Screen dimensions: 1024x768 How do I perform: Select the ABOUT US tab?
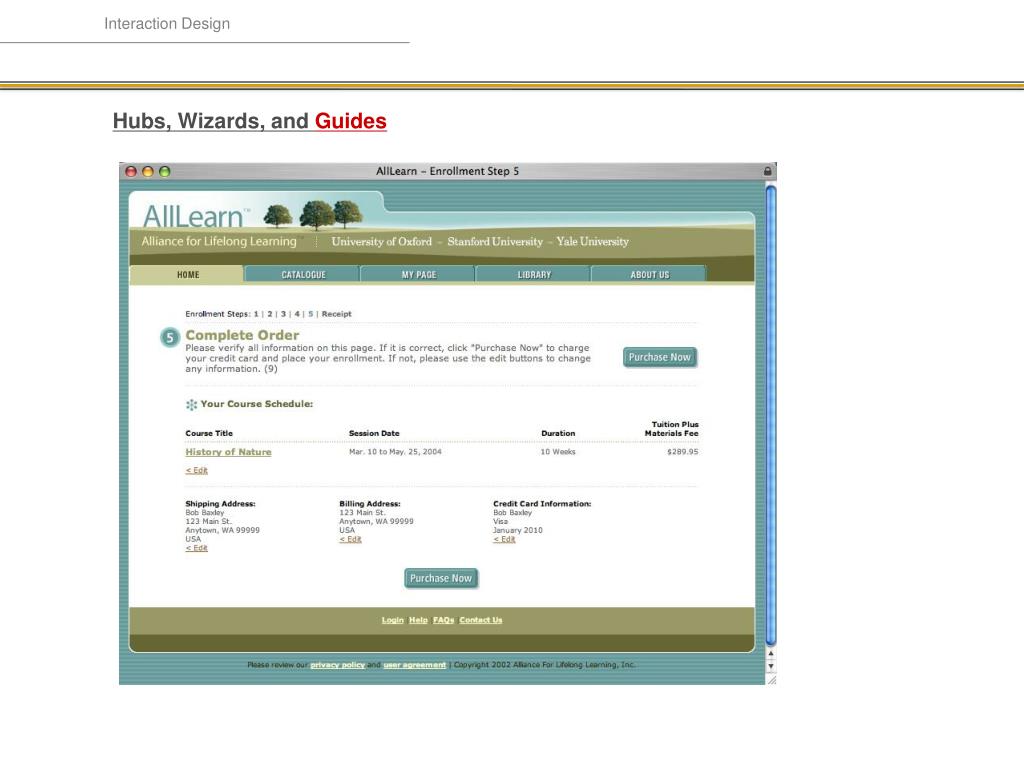649,275
